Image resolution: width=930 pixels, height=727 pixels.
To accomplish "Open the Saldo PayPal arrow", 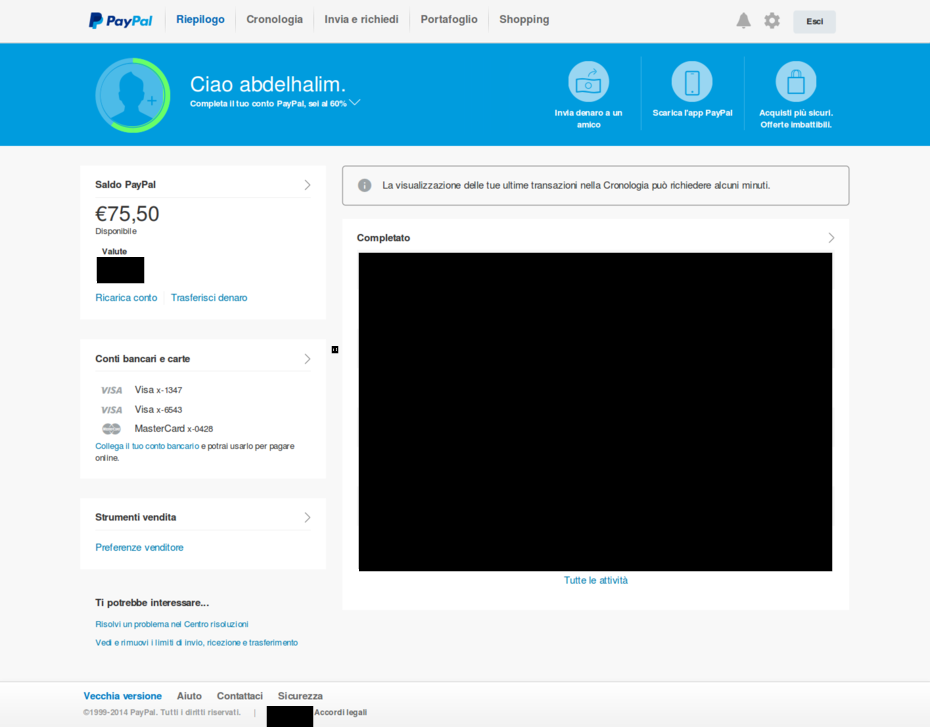I will coord(307,185).
